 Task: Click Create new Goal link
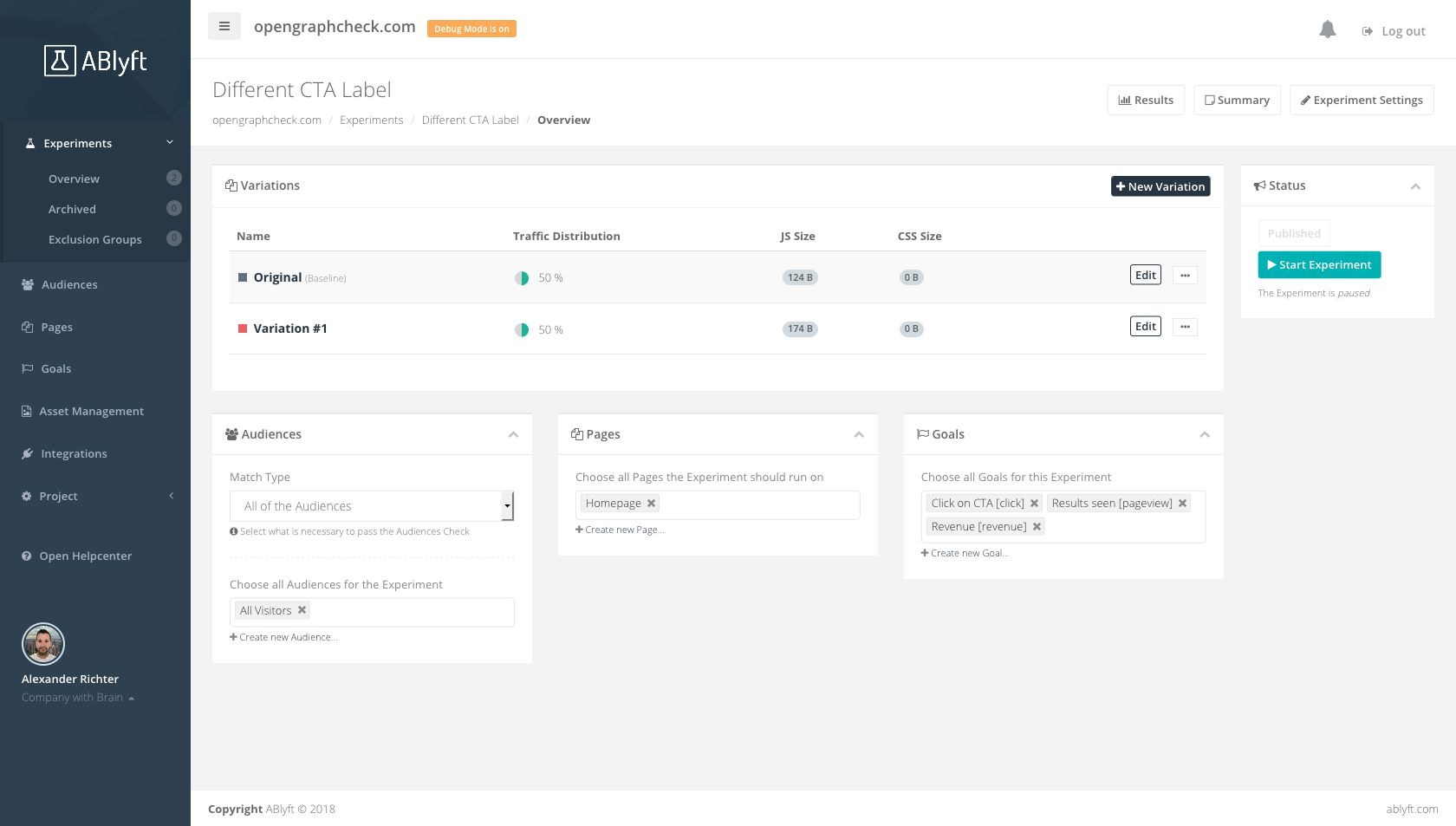[x=964, y=552]
